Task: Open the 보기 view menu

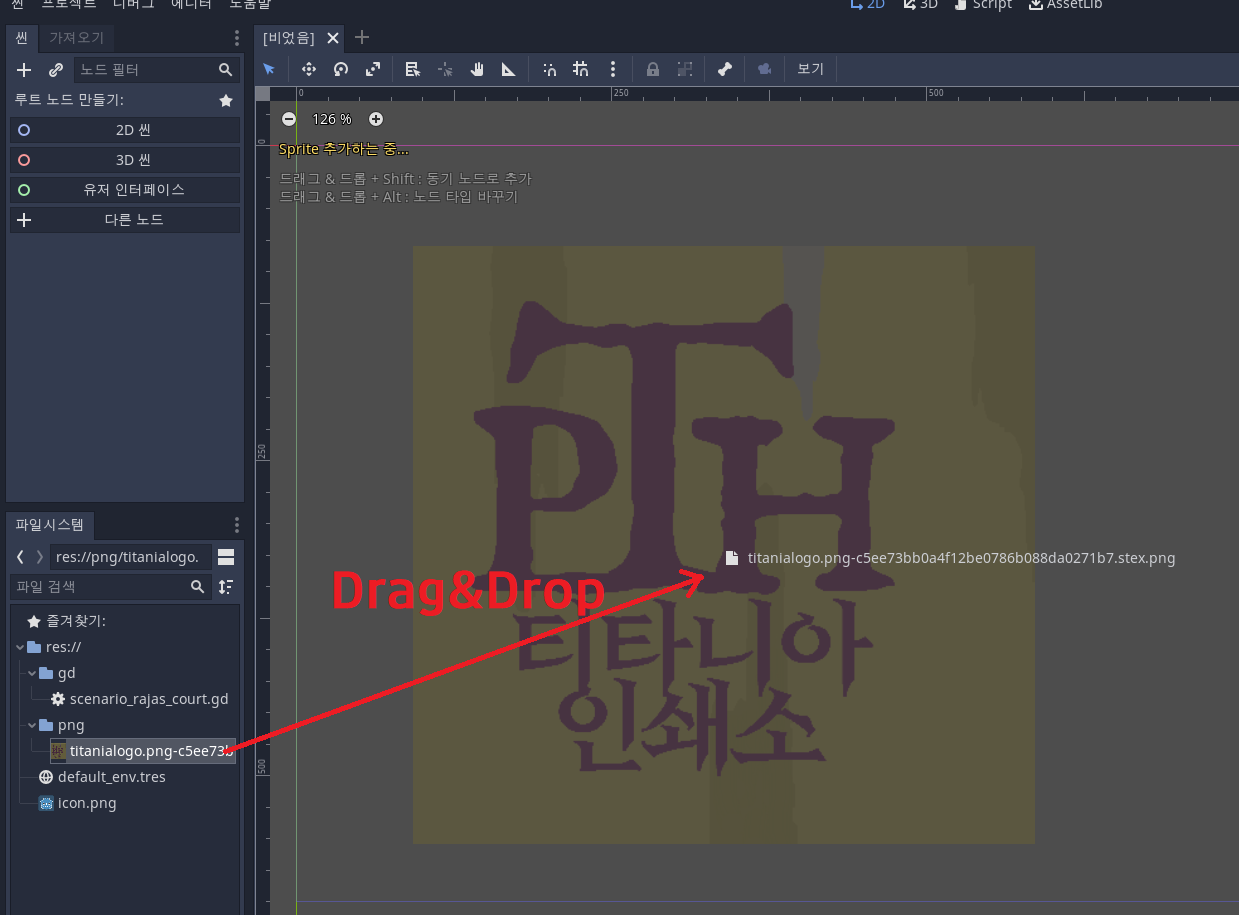Action: coord(810,69)
